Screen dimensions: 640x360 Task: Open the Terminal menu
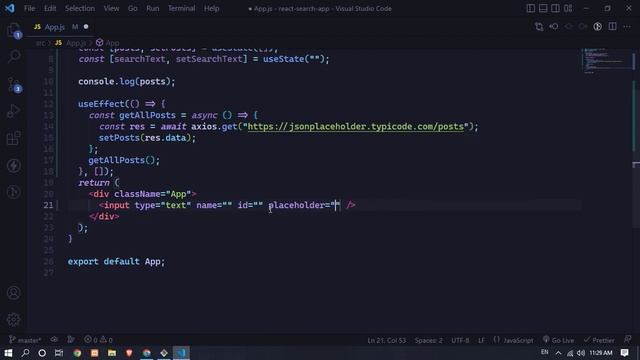click(x=181, y=8)
